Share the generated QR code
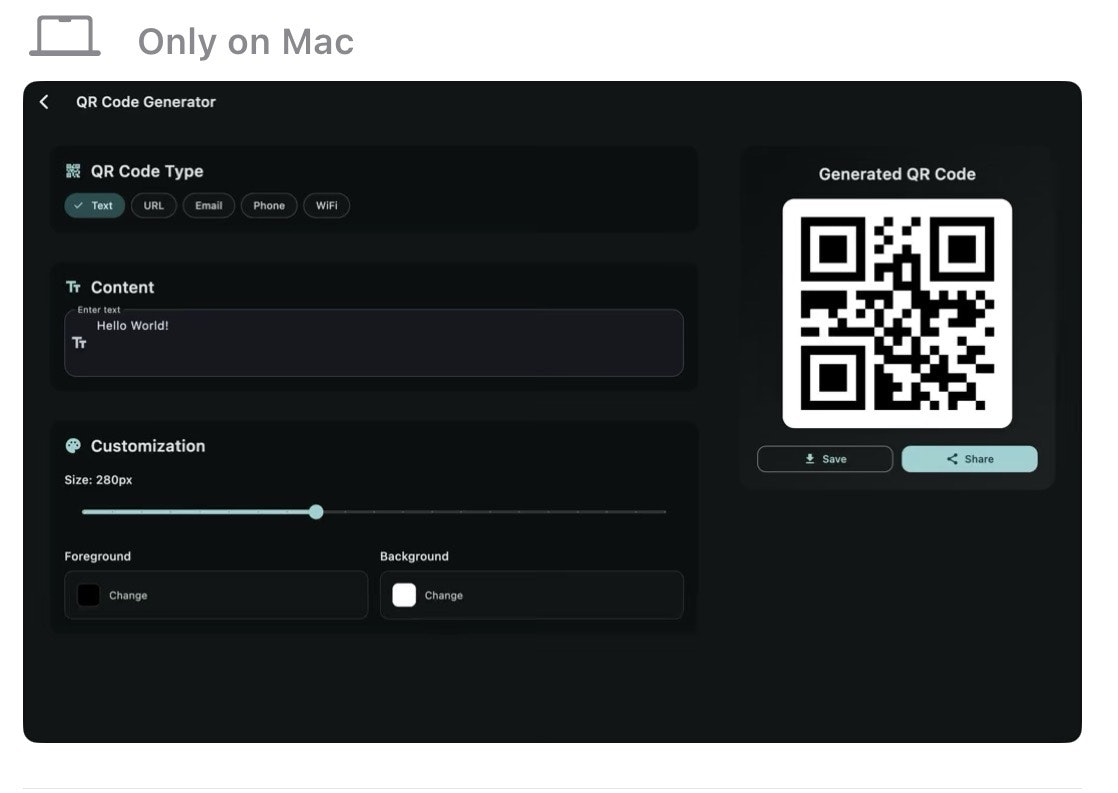The image size is (1118, 793). 970,459
